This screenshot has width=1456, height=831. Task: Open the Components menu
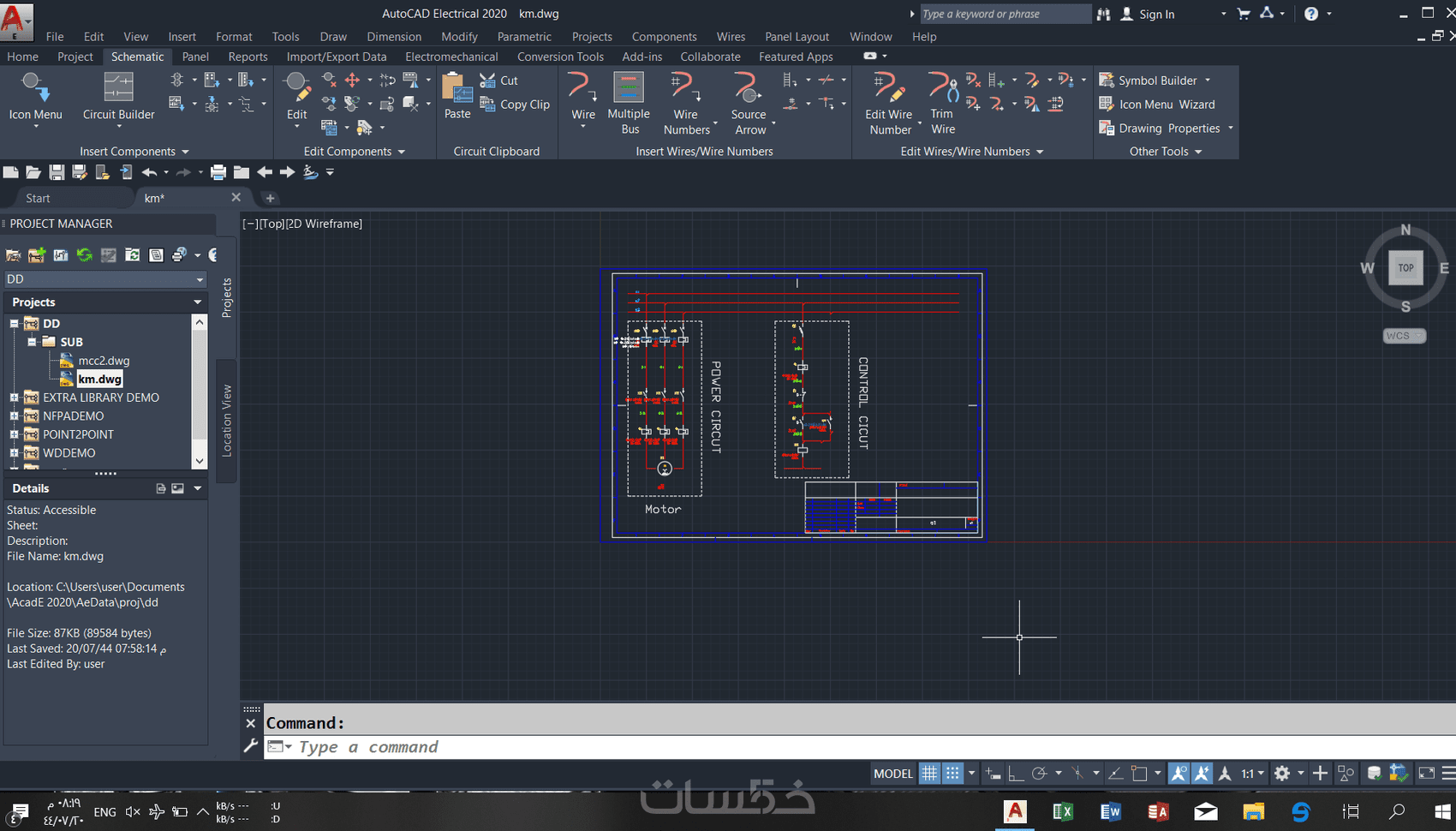click(664, 37)
